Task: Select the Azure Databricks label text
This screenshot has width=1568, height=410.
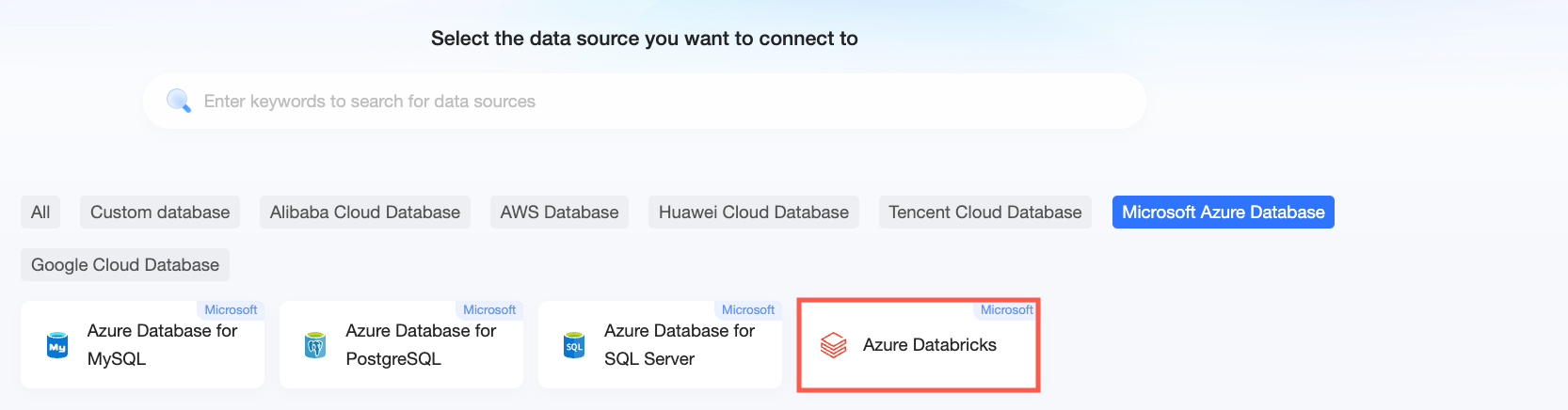Action: tap(930, 345)
